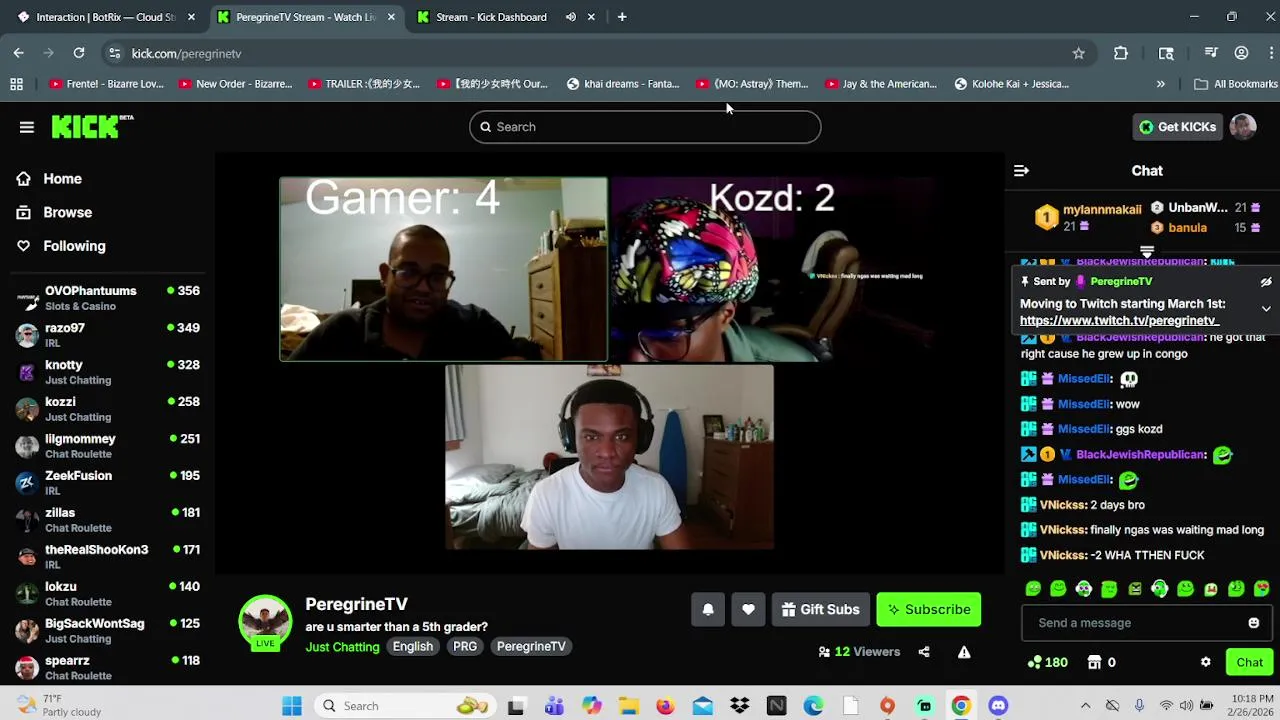Reload the page
The width and height of the screenshot is (1280, 720).
point(79,53)
